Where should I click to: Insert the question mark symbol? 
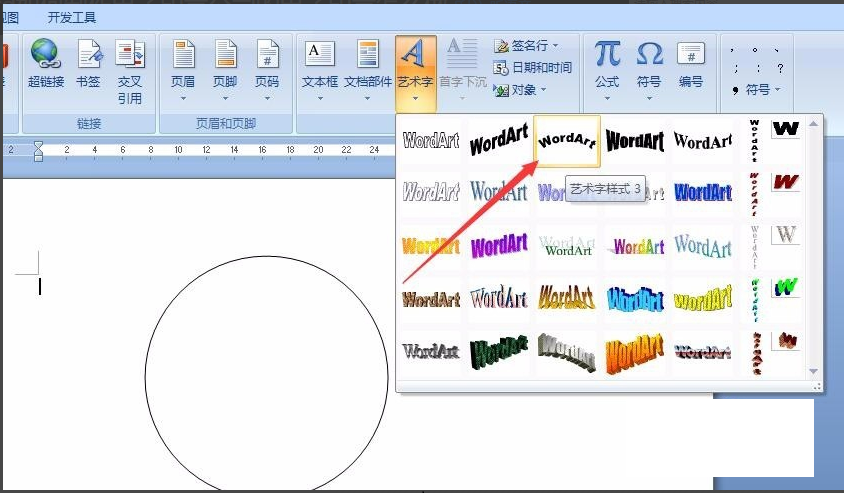coord(780,69)
